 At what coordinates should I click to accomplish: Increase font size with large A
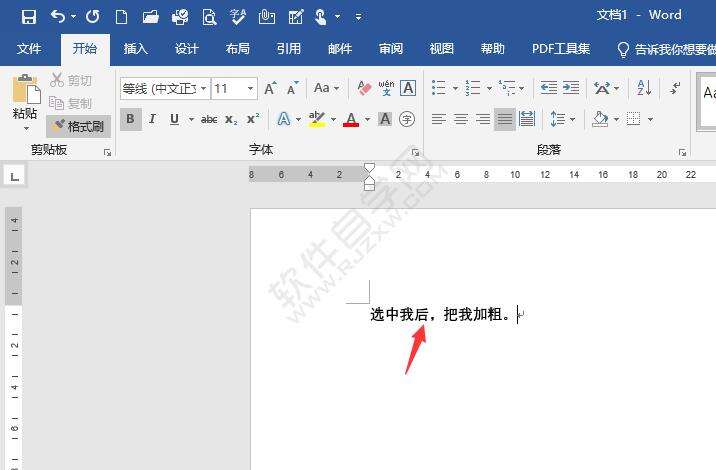coord(271,88)
